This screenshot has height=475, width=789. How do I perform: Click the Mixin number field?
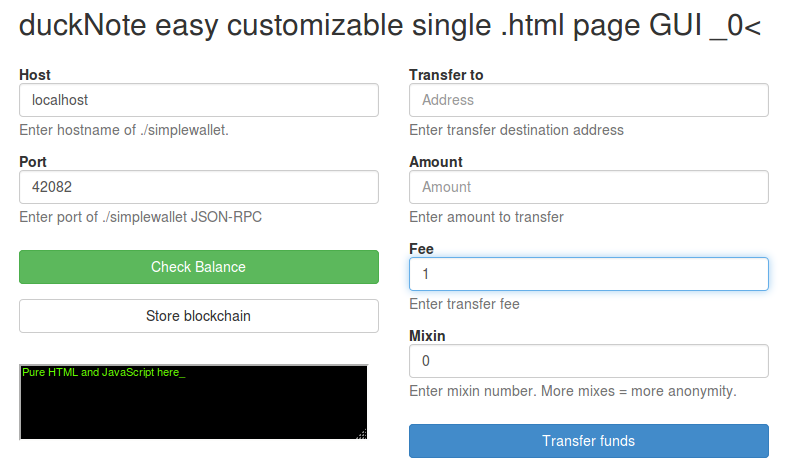tap(589, 361)
